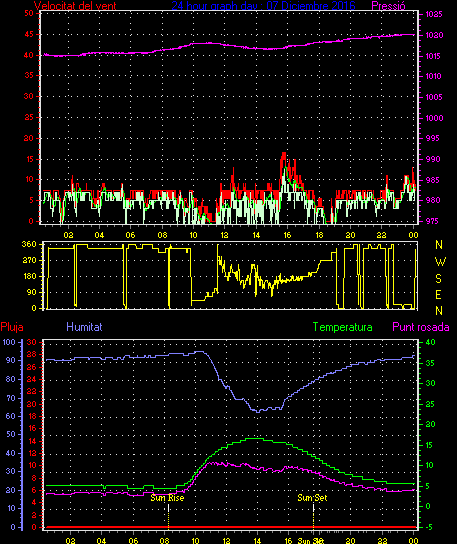Image resolution: width=457 pixels, height=544 pixels.
Task: Click the 'Velocitat del vent' legend label
Action: tap(75, 5)
